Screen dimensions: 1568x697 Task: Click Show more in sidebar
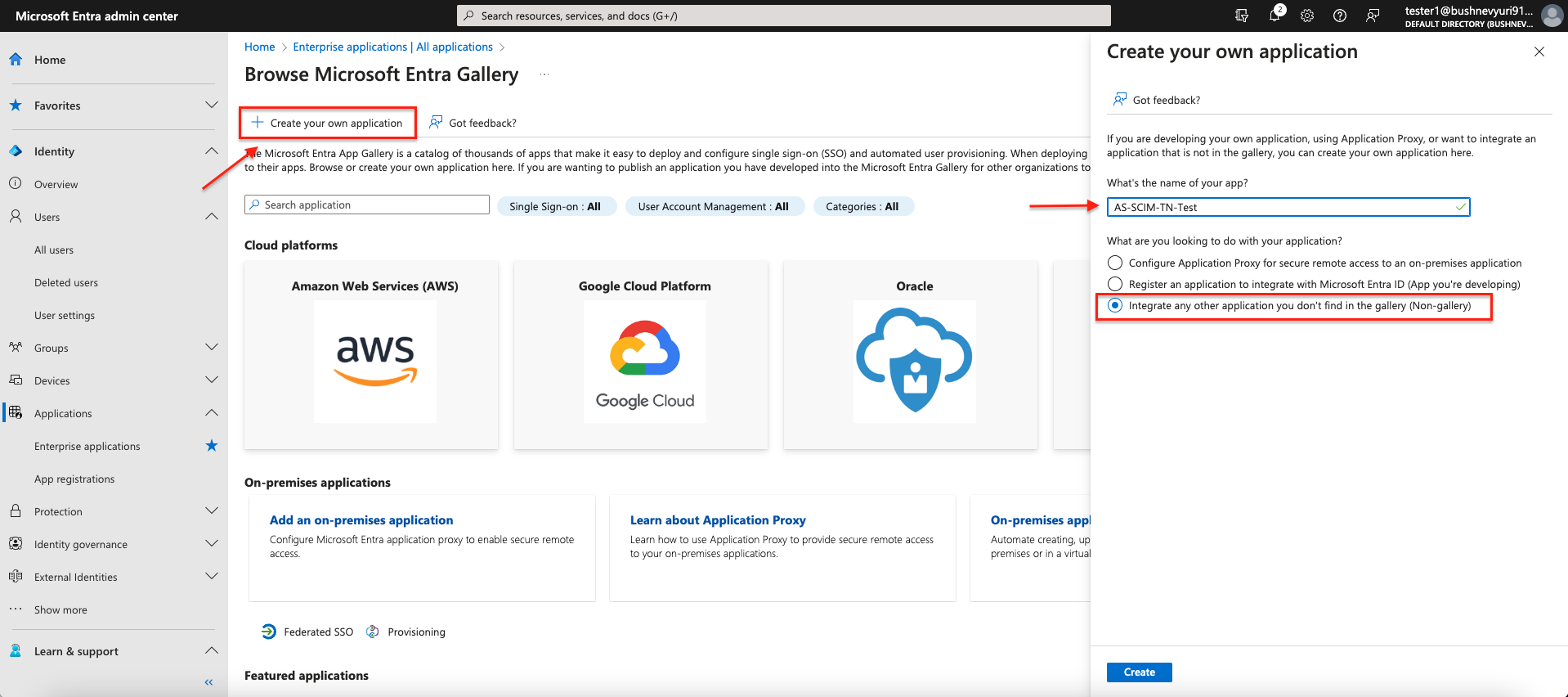[60, 609]
